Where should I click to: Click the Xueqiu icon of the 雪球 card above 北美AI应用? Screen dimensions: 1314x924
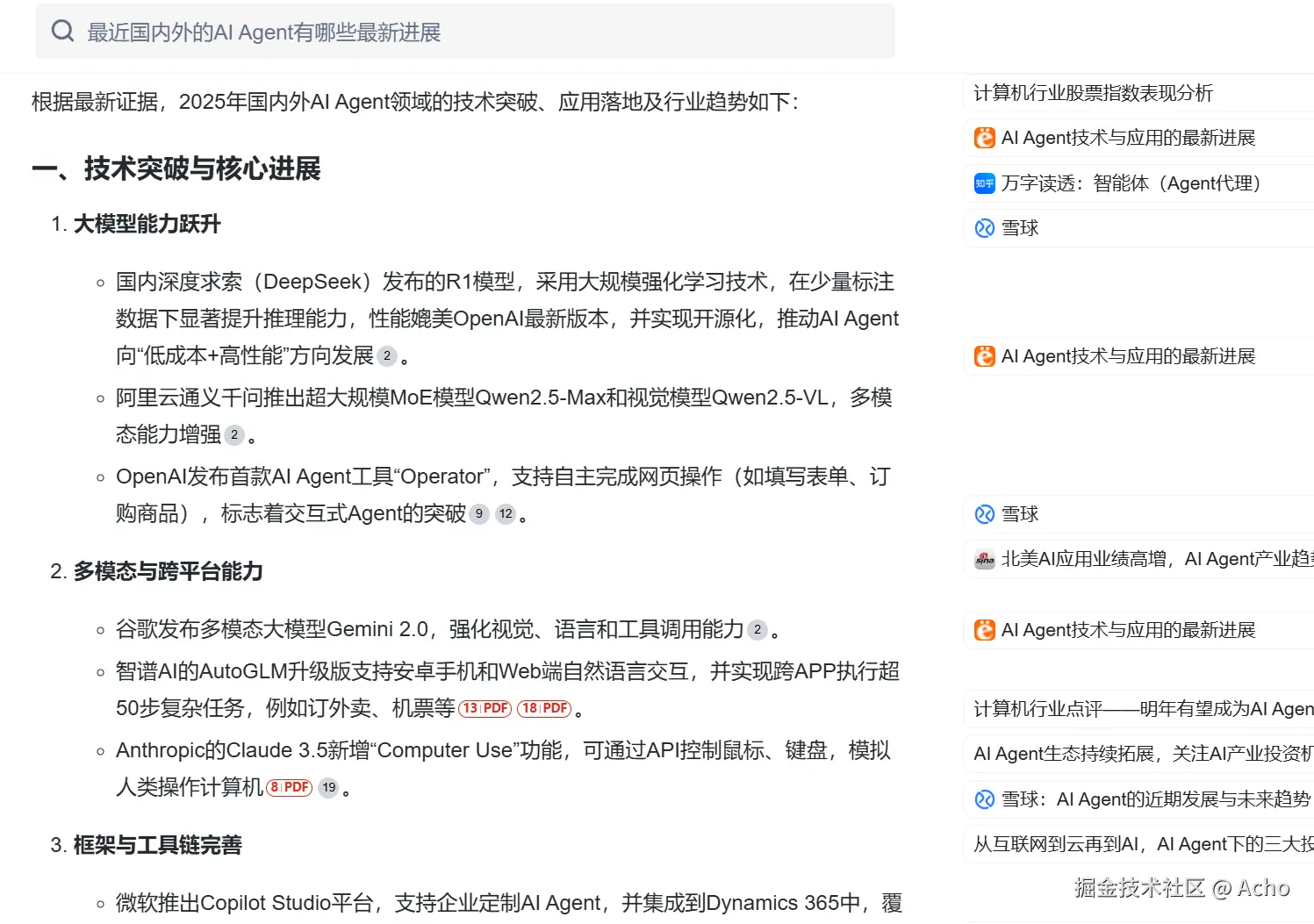pyautogui.click(x=985, y=514)
